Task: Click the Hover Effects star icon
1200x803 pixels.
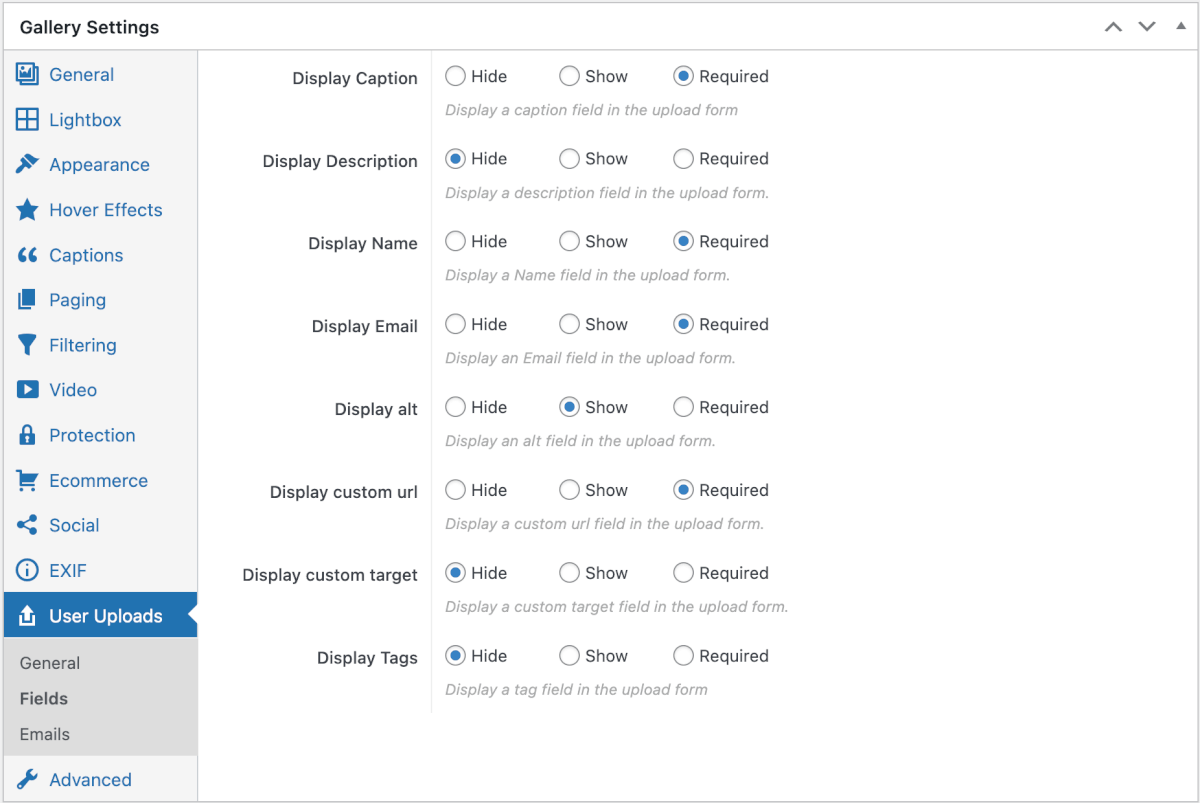Action: (27, 210)
